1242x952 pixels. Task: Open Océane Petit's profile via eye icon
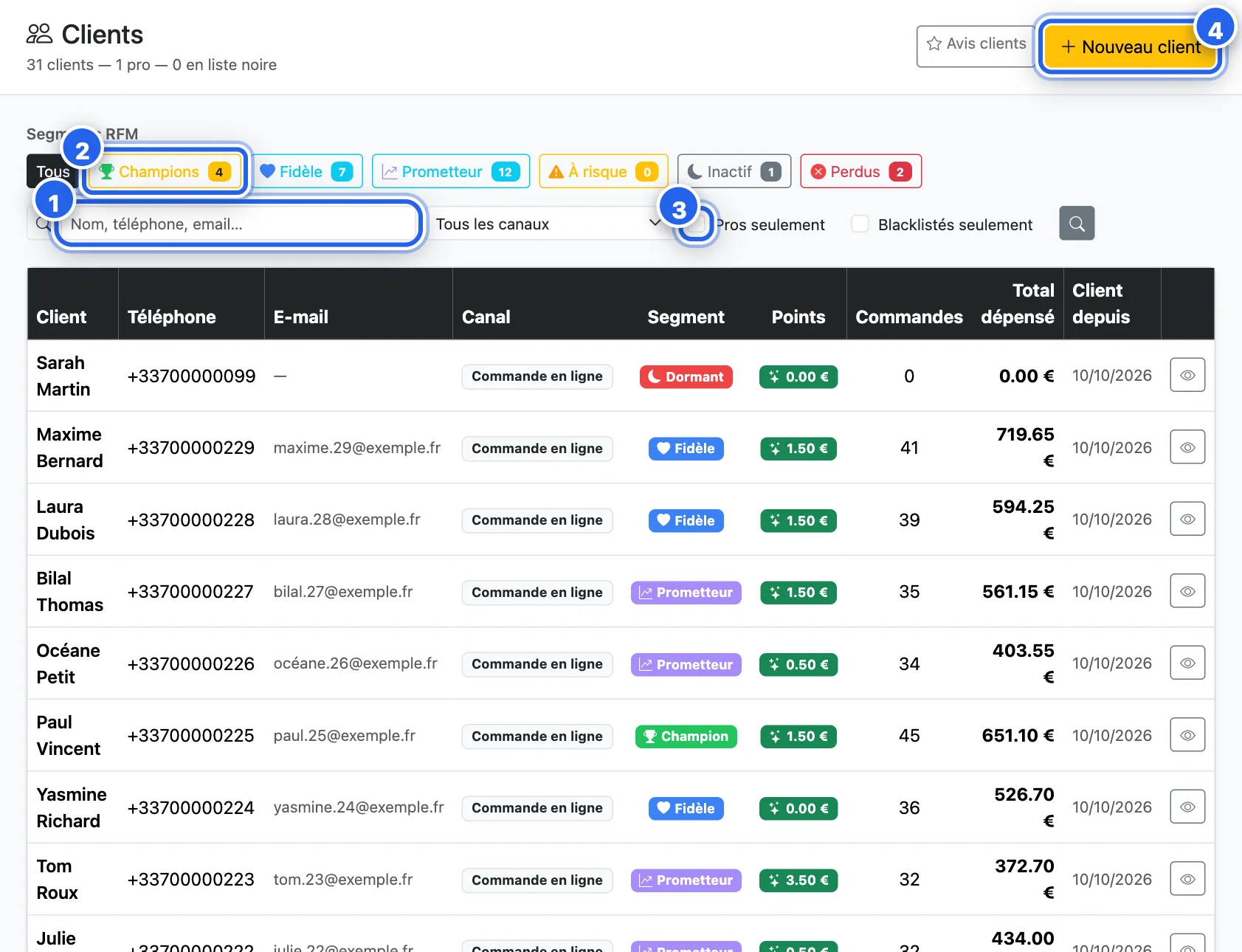click(1187, 663)
